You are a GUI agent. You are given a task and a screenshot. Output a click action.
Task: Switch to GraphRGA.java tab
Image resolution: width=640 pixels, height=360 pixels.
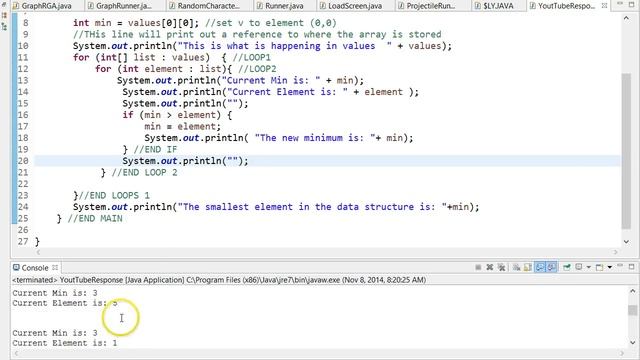42,6
